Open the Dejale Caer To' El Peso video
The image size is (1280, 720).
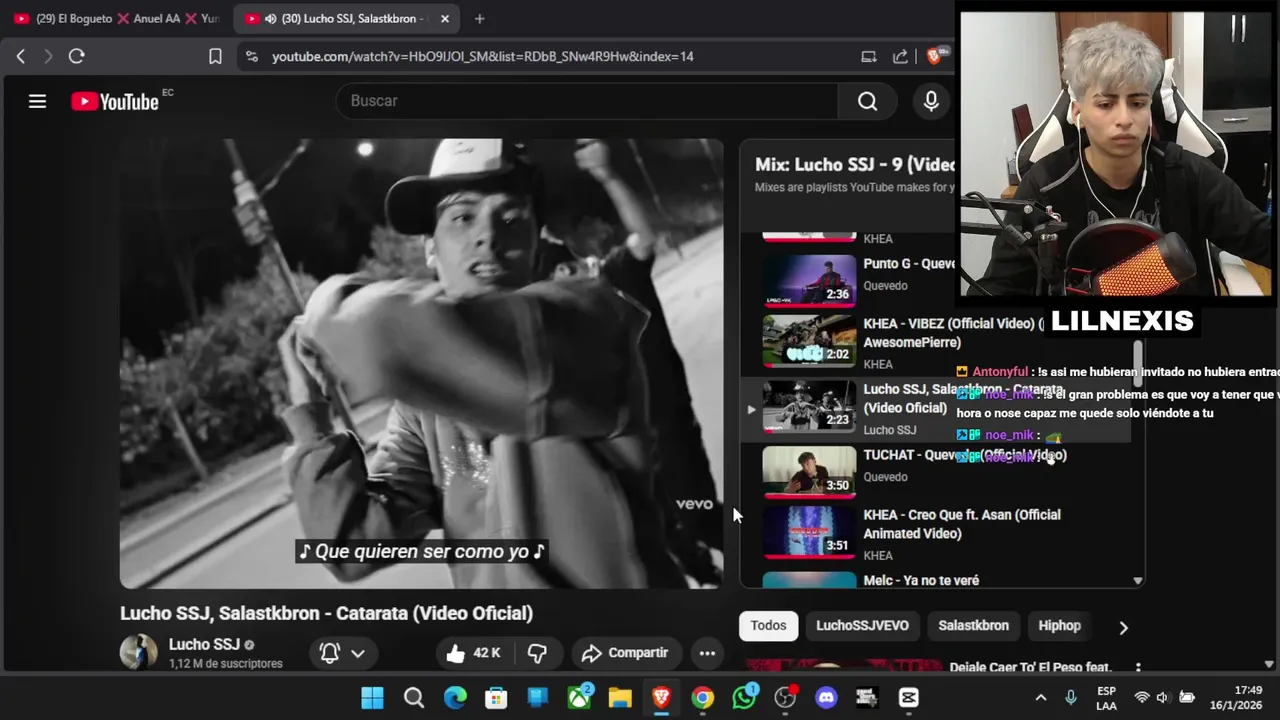click(x=1030, y=667)
